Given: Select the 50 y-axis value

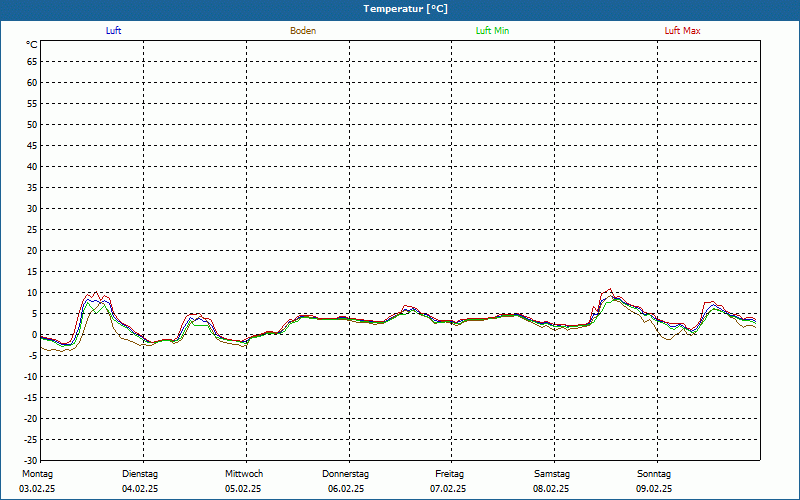Looking at the screenshot, I should pos(32,124).
